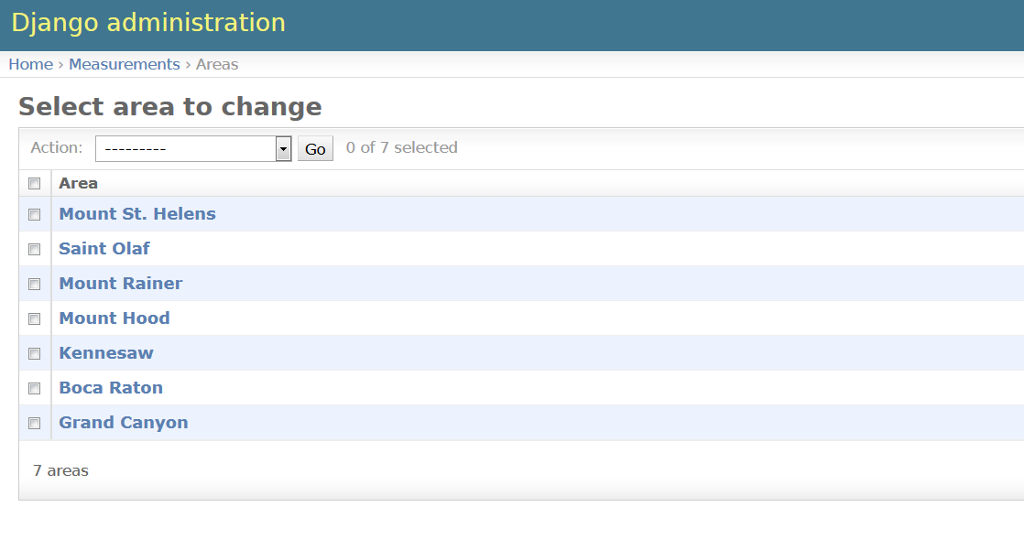Check the Kennesaw row checkbox
Screen dimensions: 1024x539
[x=34, y=353]
